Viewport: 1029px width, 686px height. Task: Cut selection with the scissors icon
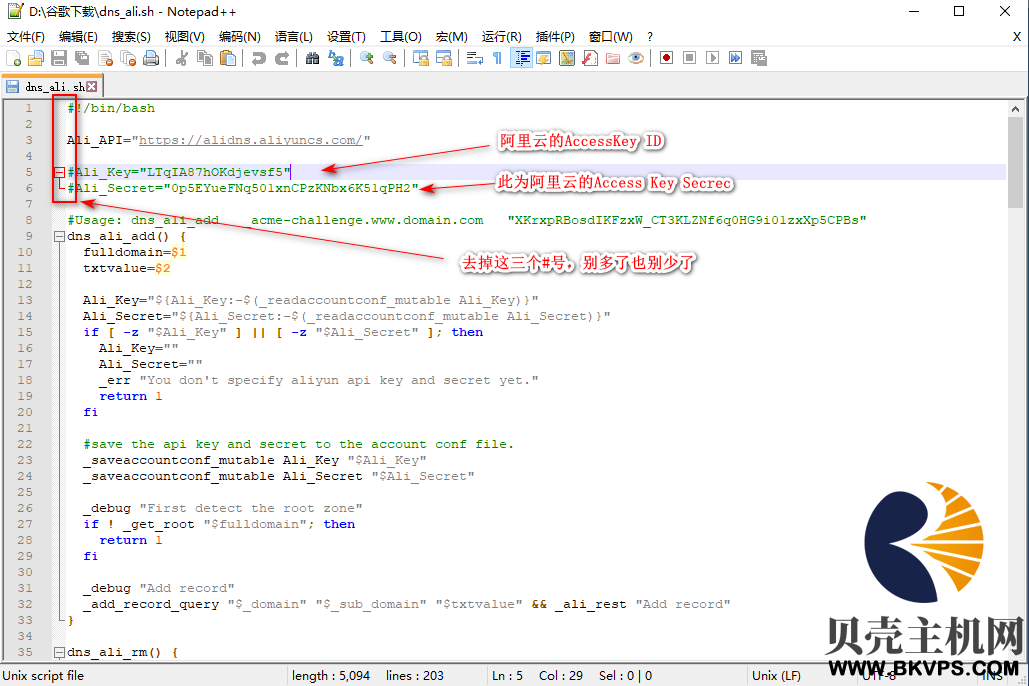[182, 58]
